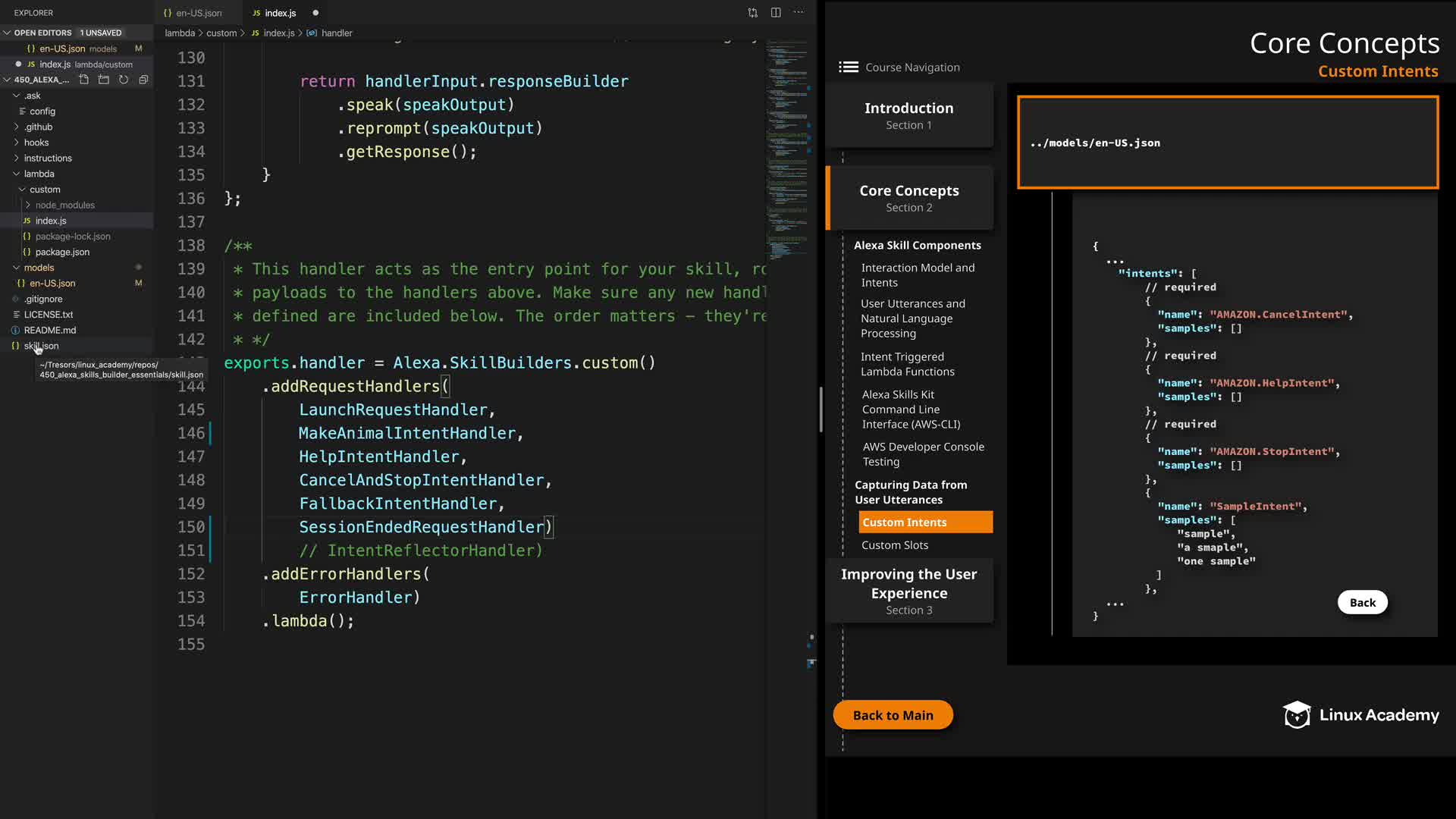Click the handler breadcrumb item

tap(336, 33)
